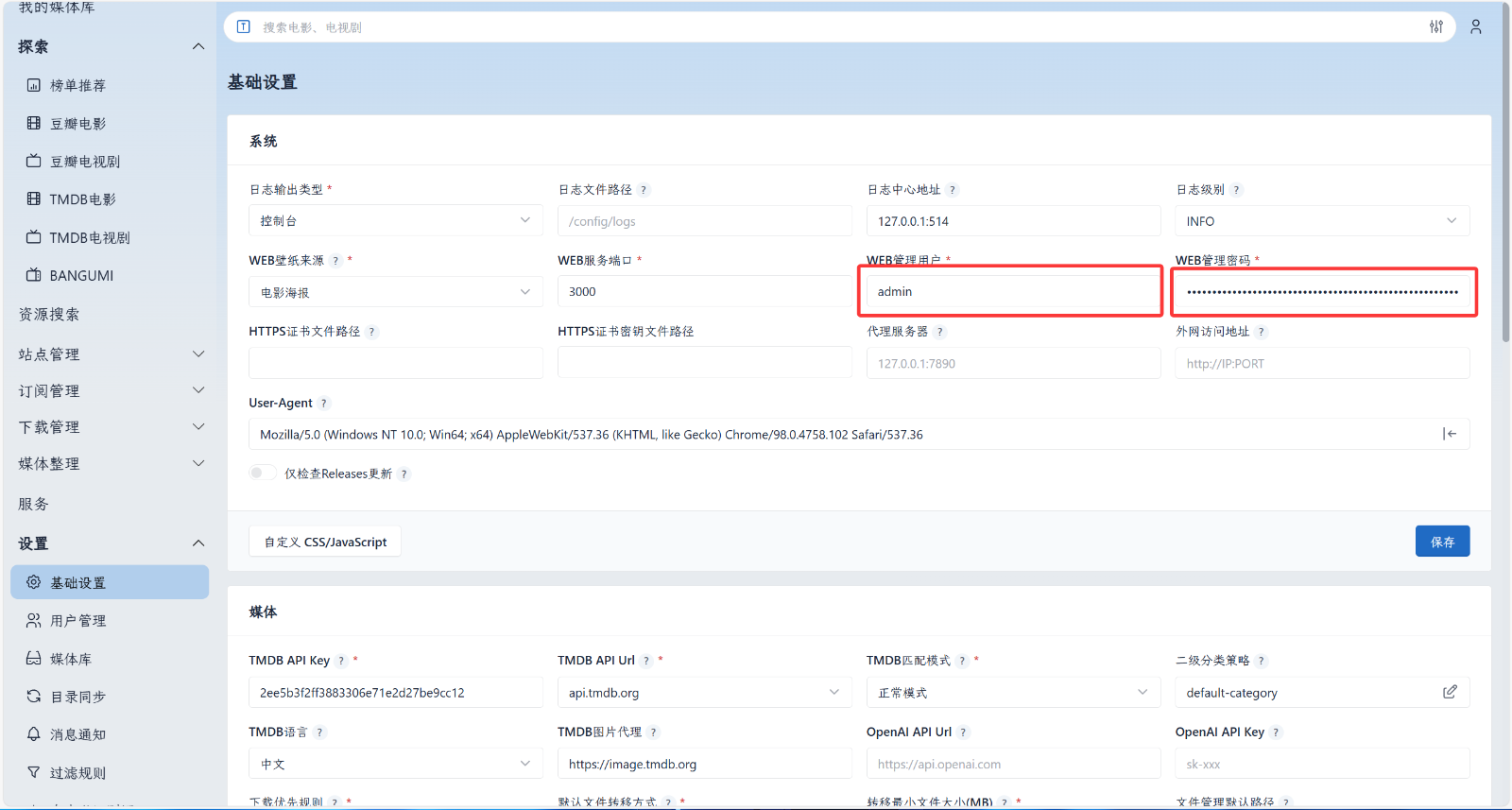Click the 保存 button
Viewport: 1512px width, 810px height.
[x=1441, y=542]
